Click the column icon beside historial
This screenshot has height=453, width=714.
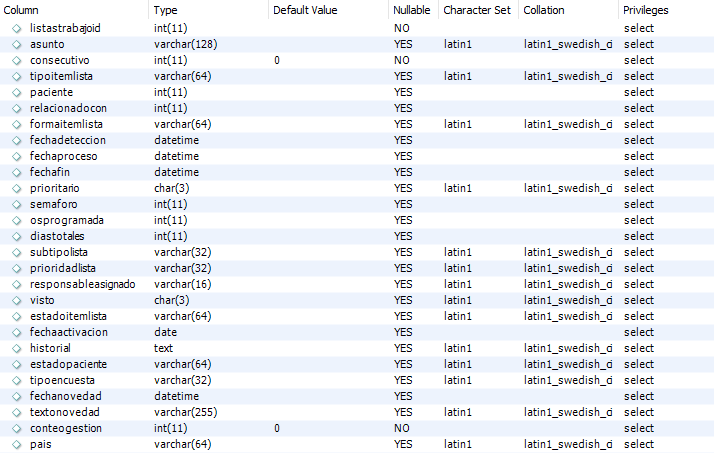pyautogui.click(x=17, y=349)
